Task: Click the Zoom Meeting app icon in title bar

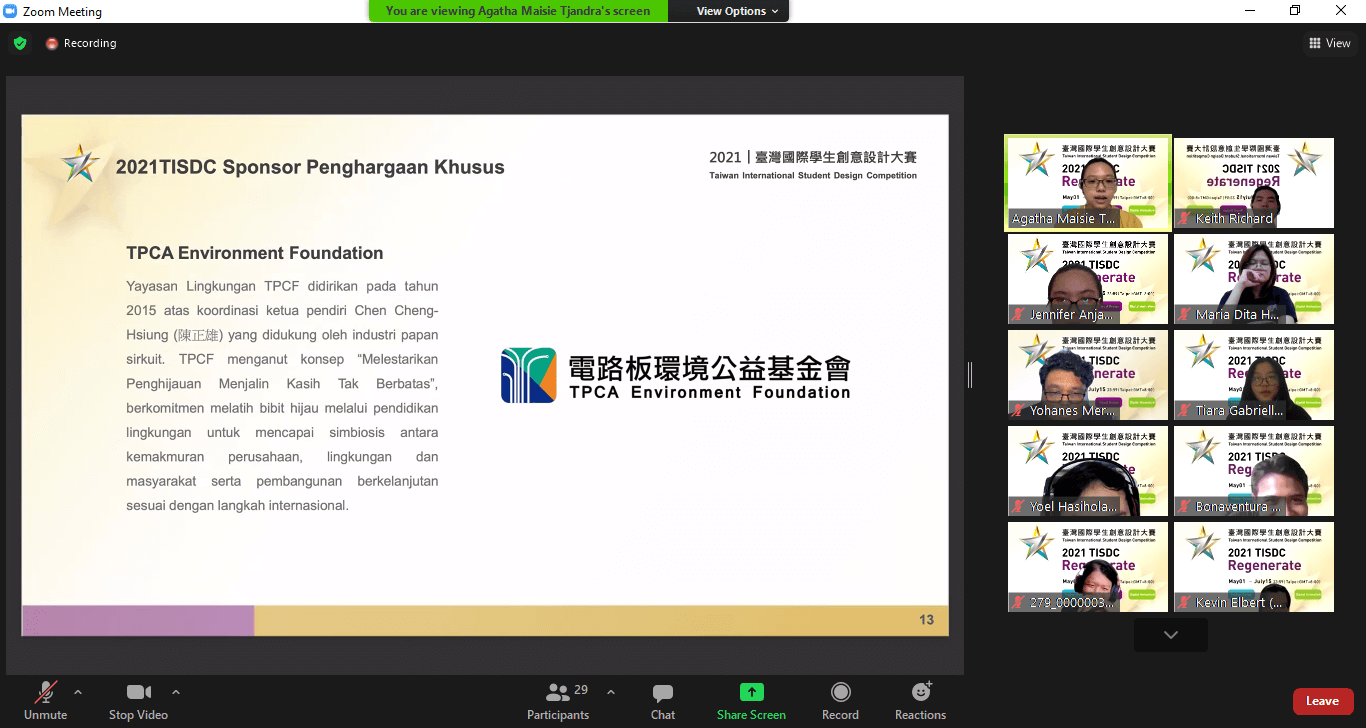Action: (x=11, y=11)
